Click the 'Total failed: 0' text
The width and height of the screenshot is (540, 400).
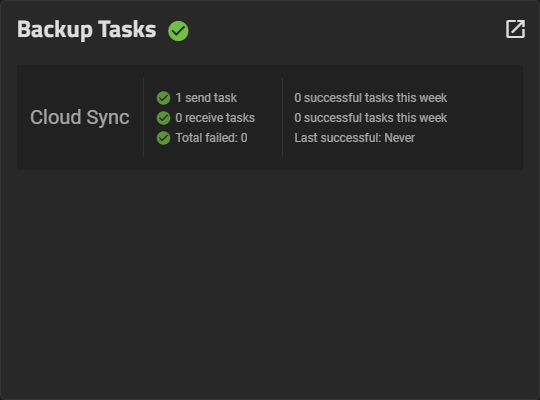click(211, 138)
